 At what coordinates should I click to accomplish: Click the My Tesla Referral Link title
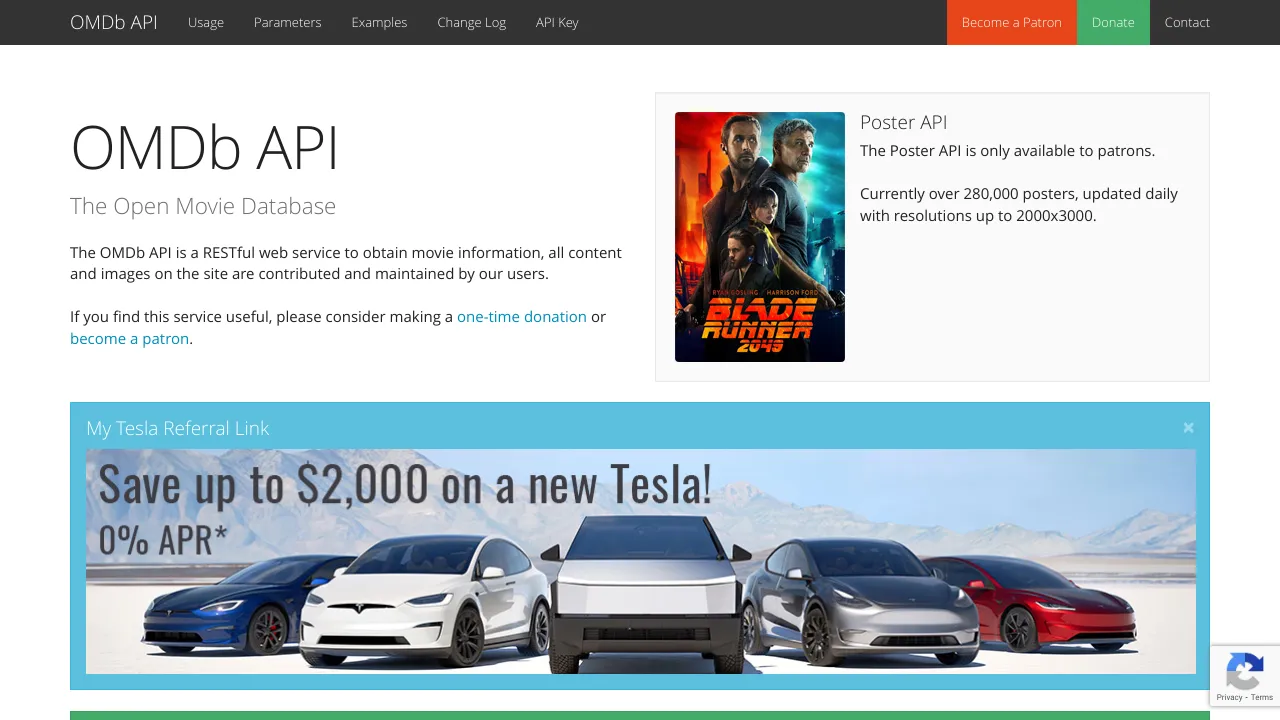click(x=178, y=428)
